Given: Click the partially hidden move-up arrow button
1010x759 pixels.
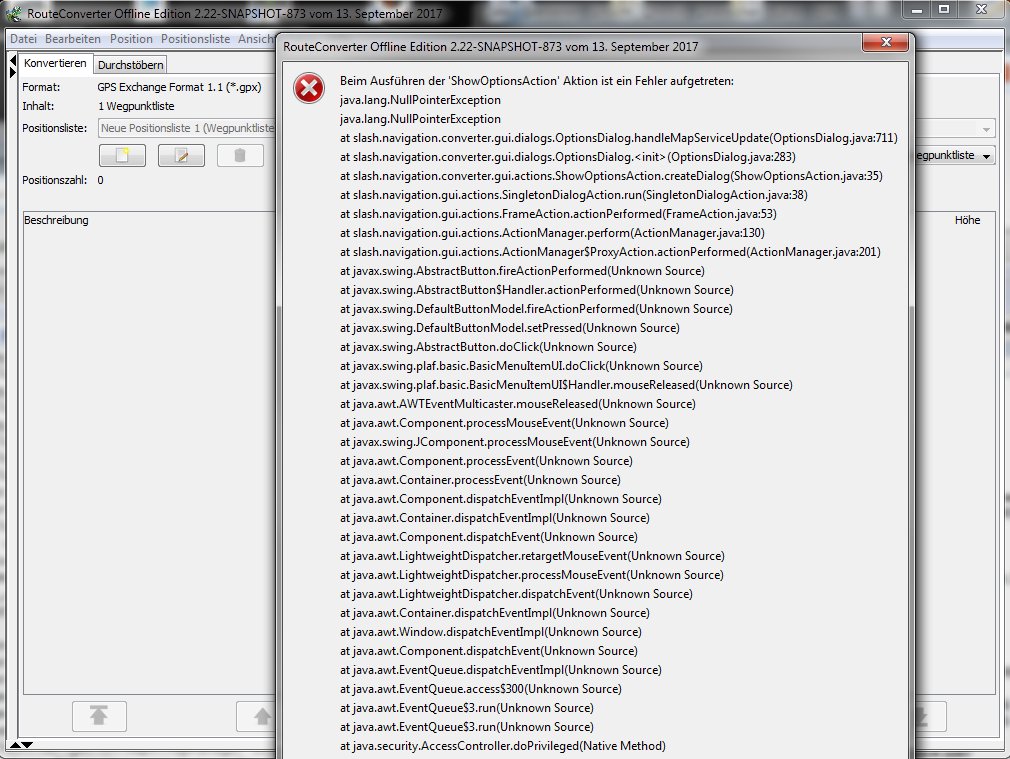Looking at the screenshot, I should 258,715.
